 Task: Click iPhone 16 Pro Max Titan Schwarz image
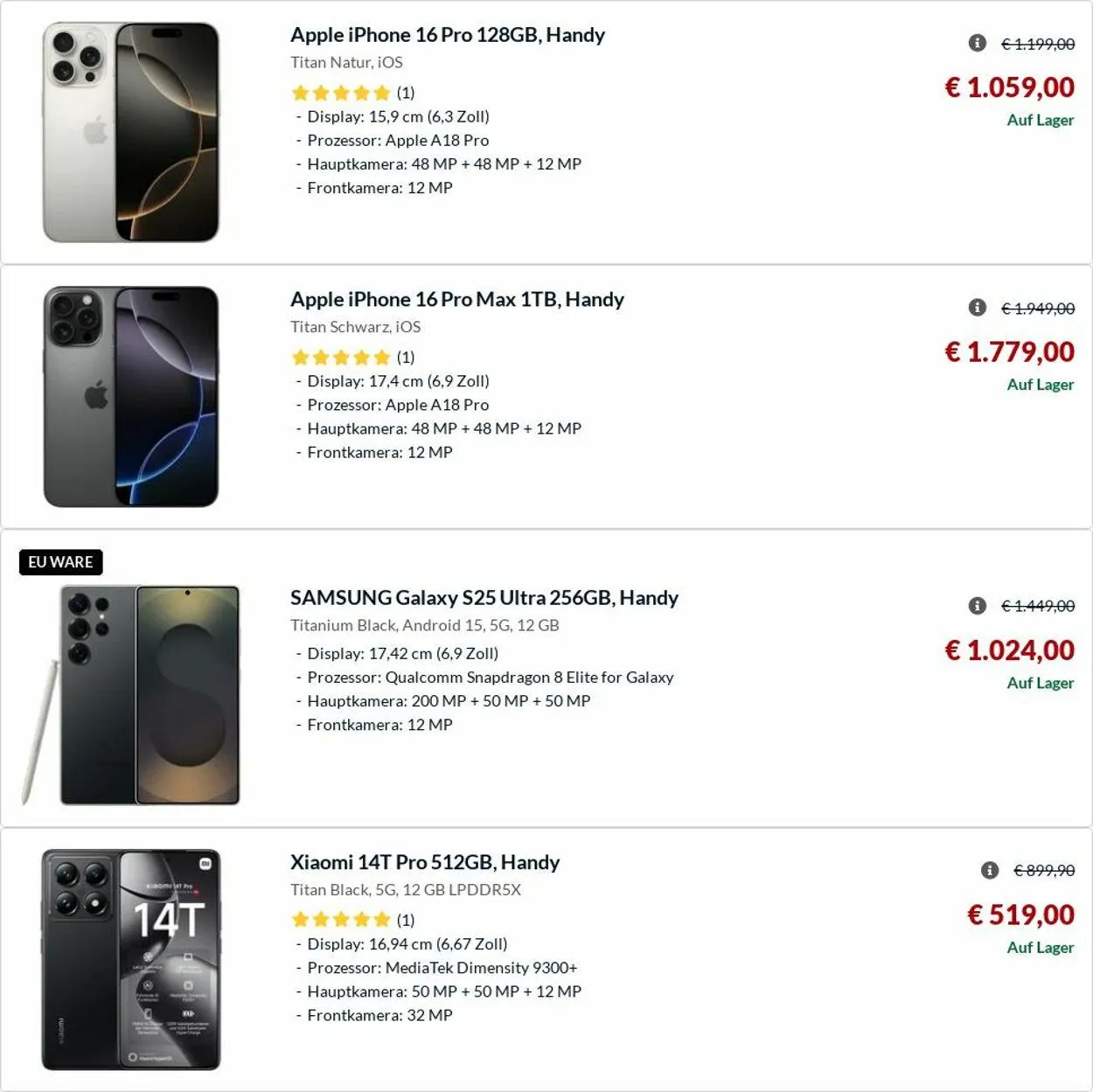[x=131, y=397]
